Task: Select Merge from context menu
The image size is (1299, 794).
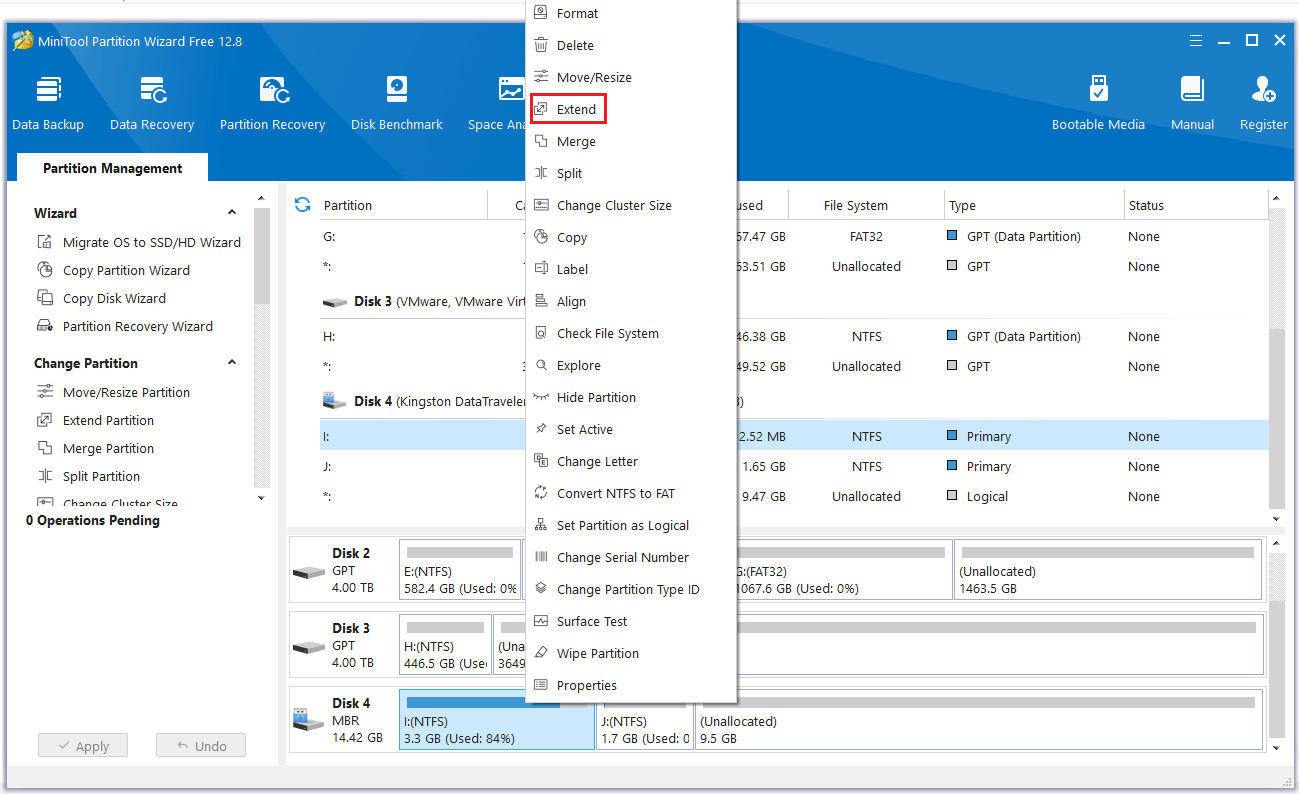Action: pyautogui.click(x=632, y=141)
